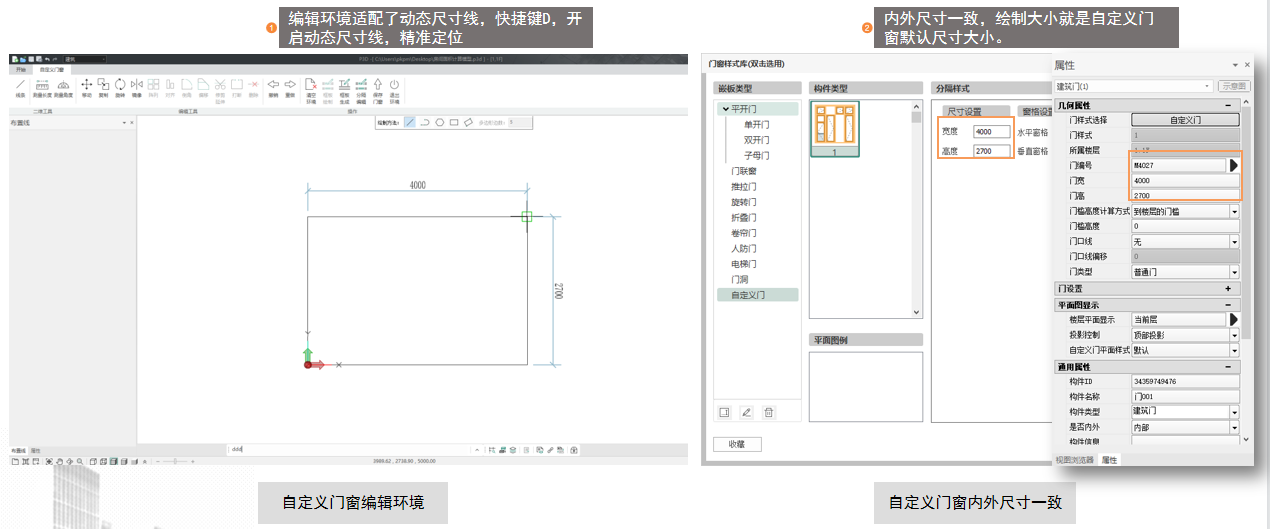Open the 是否内外 dropdown
The height and width of the screenshot is (529, 1270).
click(1234, 427)
